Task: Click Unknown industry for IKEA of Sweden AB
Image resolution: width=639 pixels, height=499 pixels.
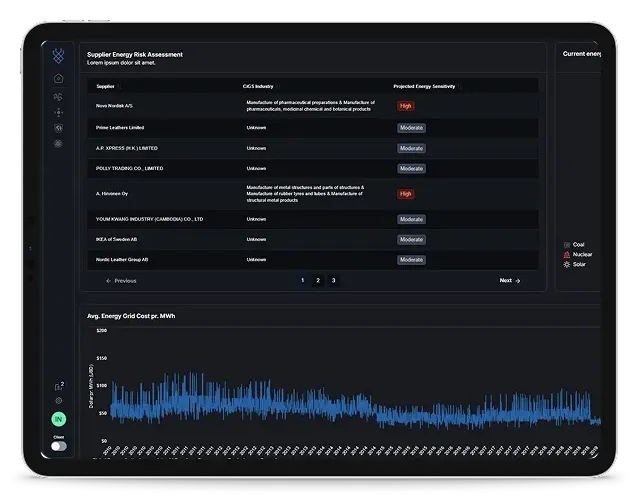Action: pos(256,239)
